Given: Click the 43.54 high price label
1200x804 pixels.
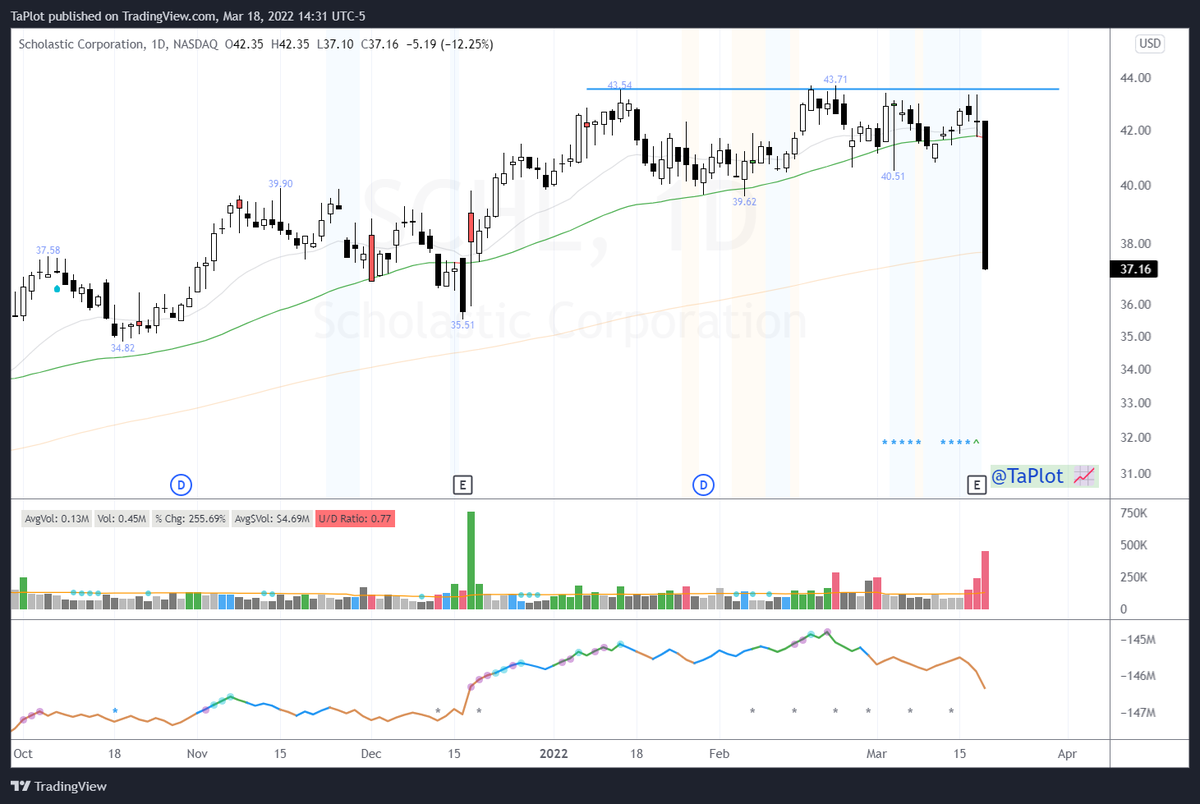Looking at the screenshot, I should tap(620, 85).
